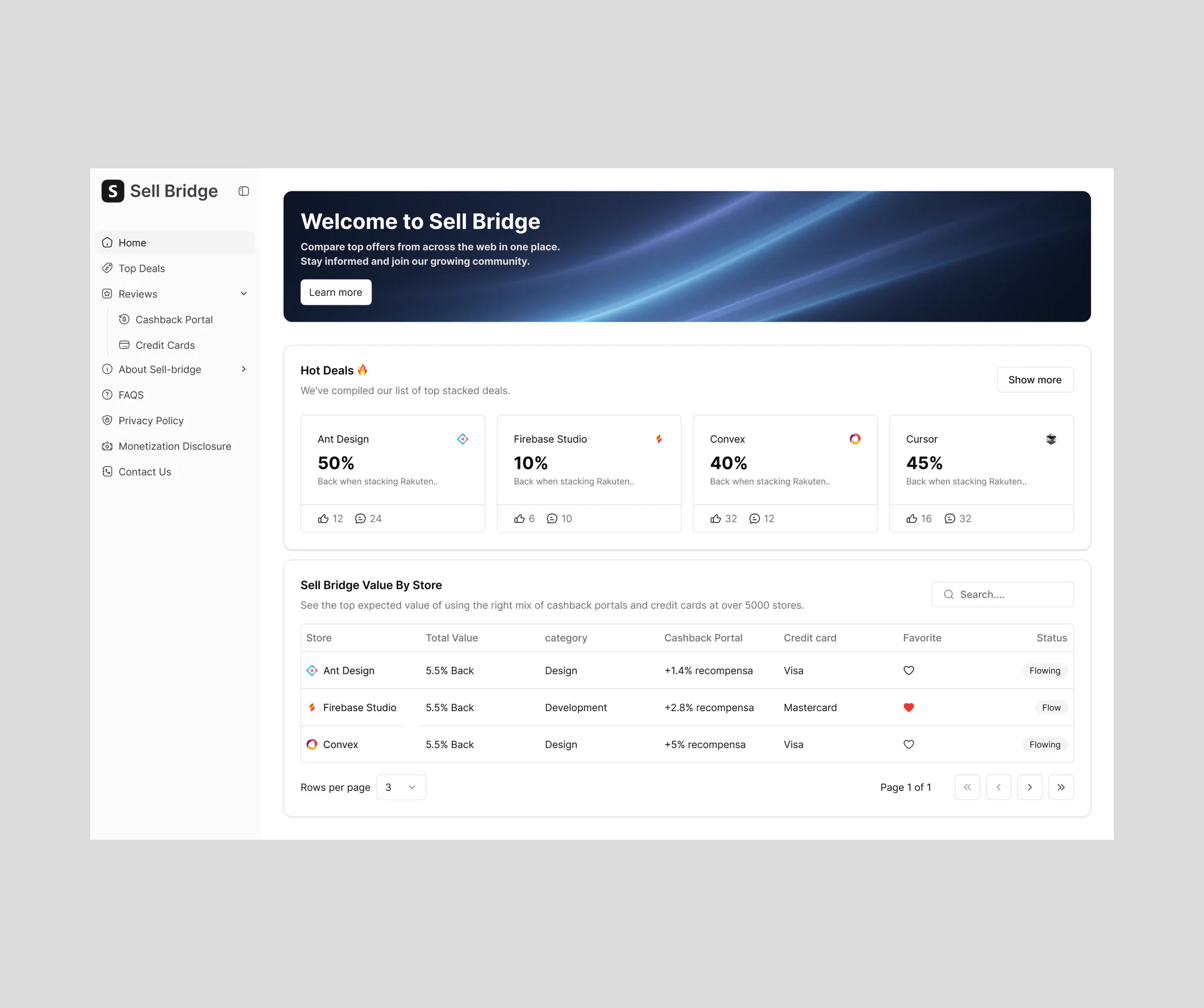
Task: Click the +2.8% recompensa cell
Action: click(x=709, y=707)
